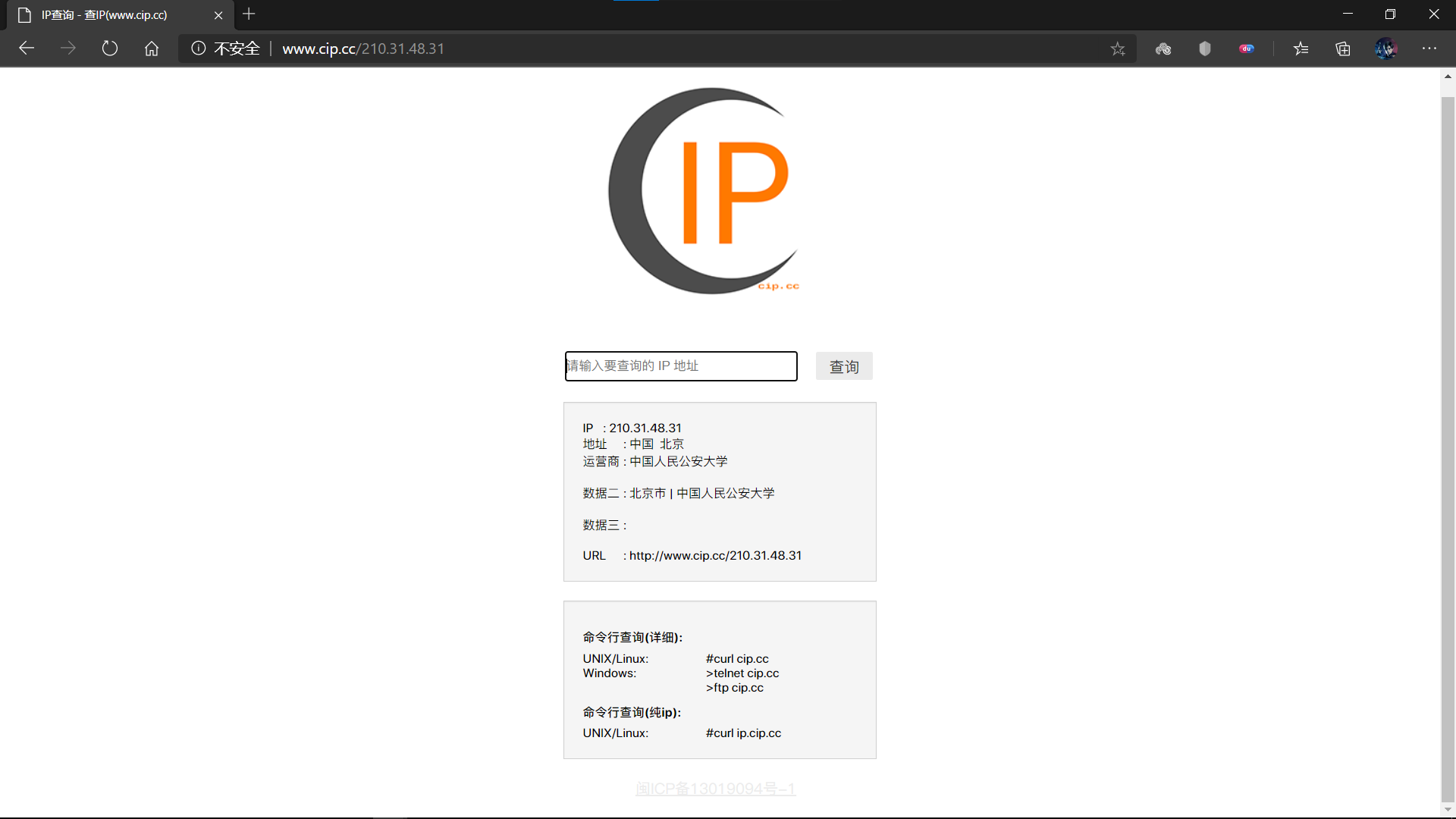Viewport: 1456px width, 819px height.
Task: Open the favorites list icon
Action: [x=1301, y=49]
